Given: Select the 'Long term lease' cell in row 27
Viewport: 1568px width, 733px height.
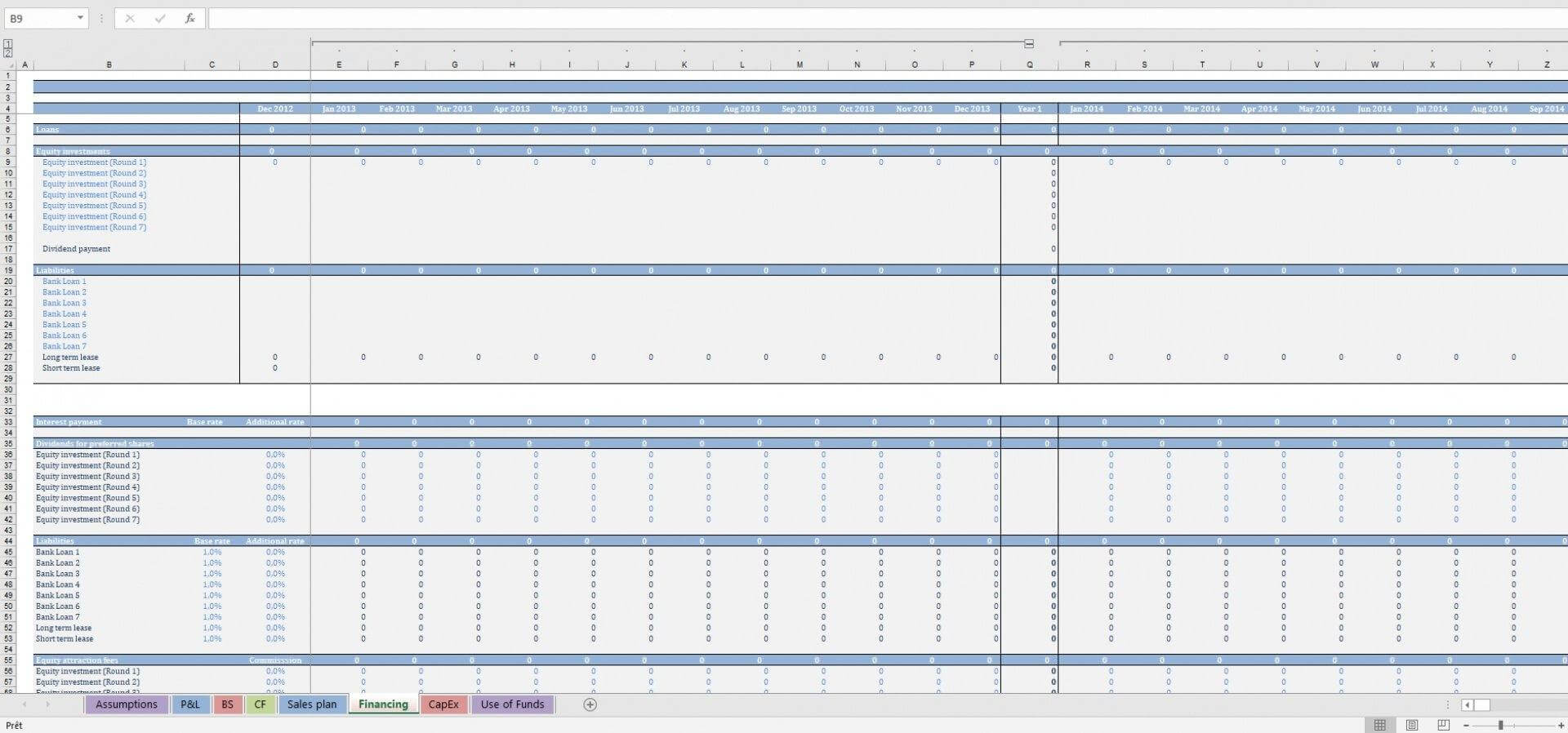Looking at the screenshot, I should (x=70, y=357).
